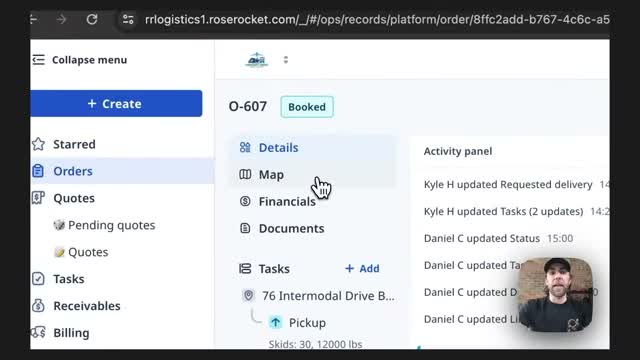The height and width of the screenshot is (360, 640).
Task: Click the Pickup up-arrow icon
Action: pos(276,322)
